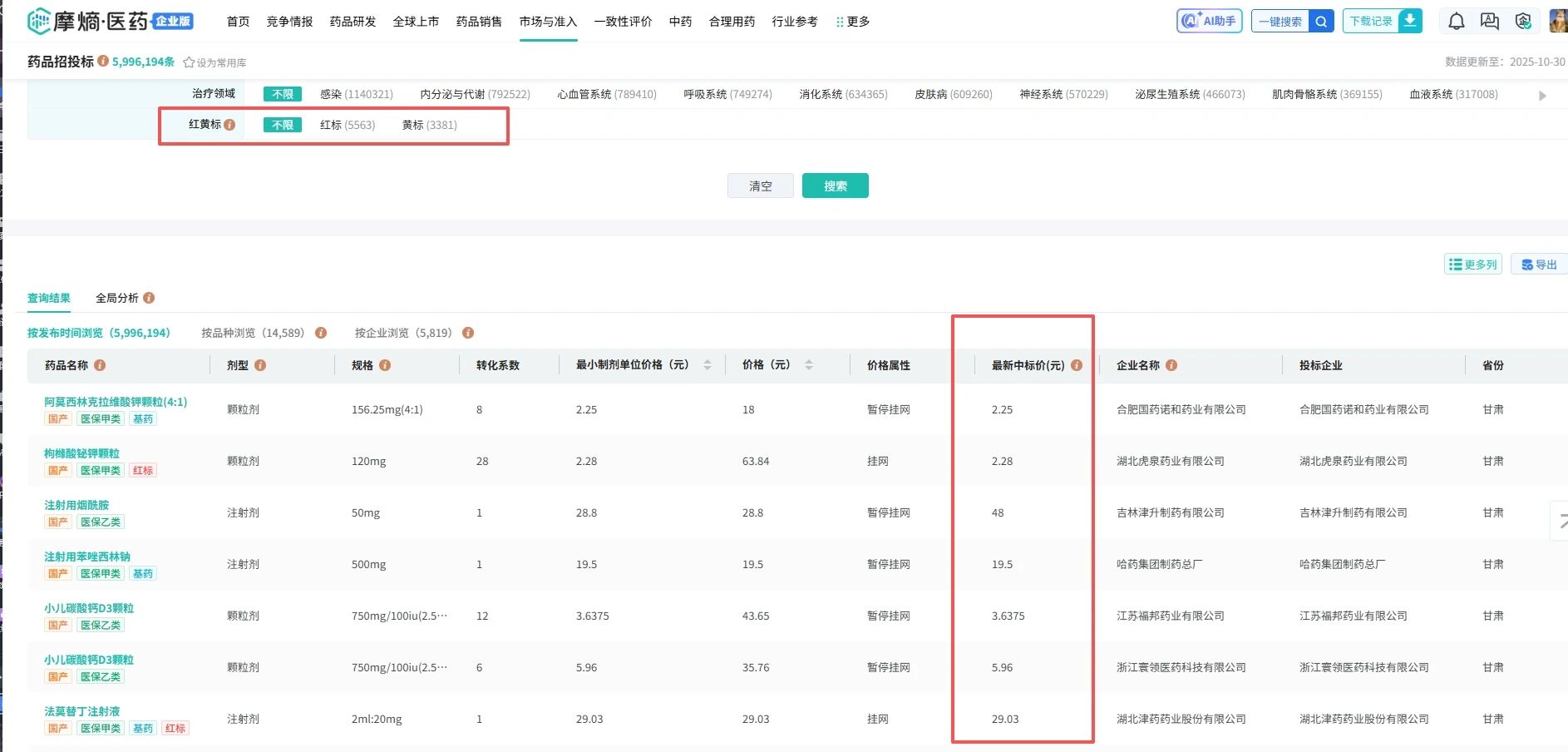
Task: Switch to the 全局分析 tab
Action: pyautogui.click(x=117, y=298)
